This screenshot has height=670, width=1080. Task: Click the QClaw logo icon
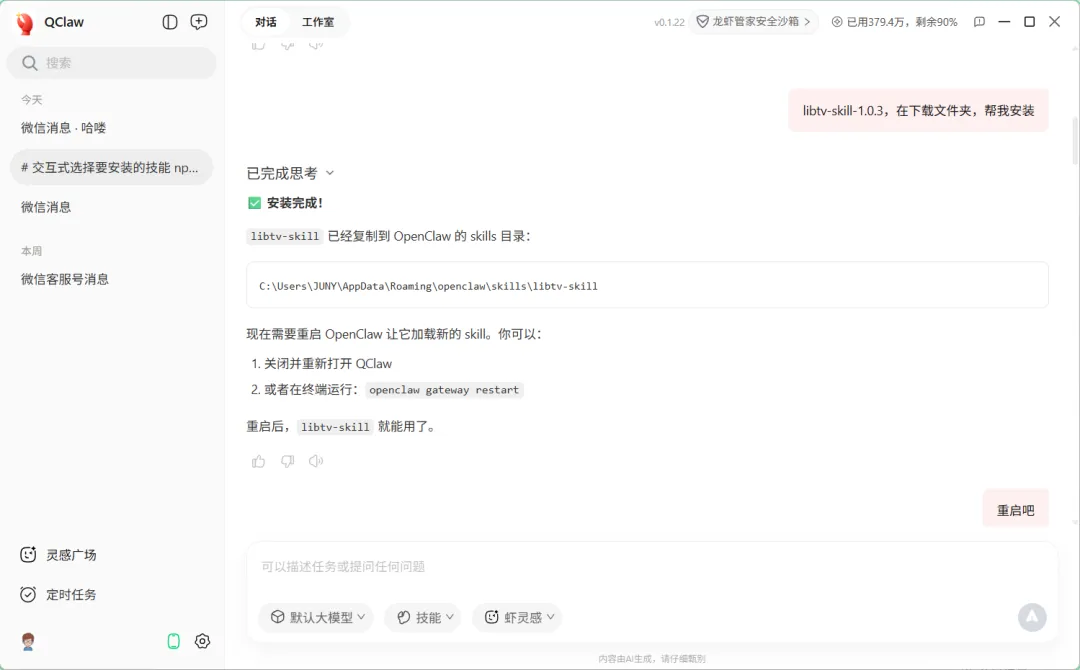click(25, 23)
